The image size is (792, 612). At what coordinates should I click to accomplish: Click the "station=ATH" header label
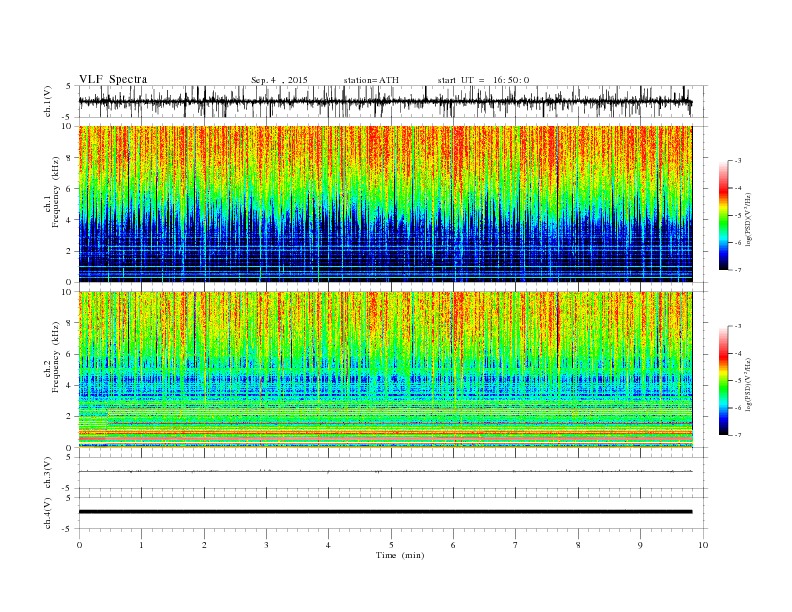coord(371,80)
